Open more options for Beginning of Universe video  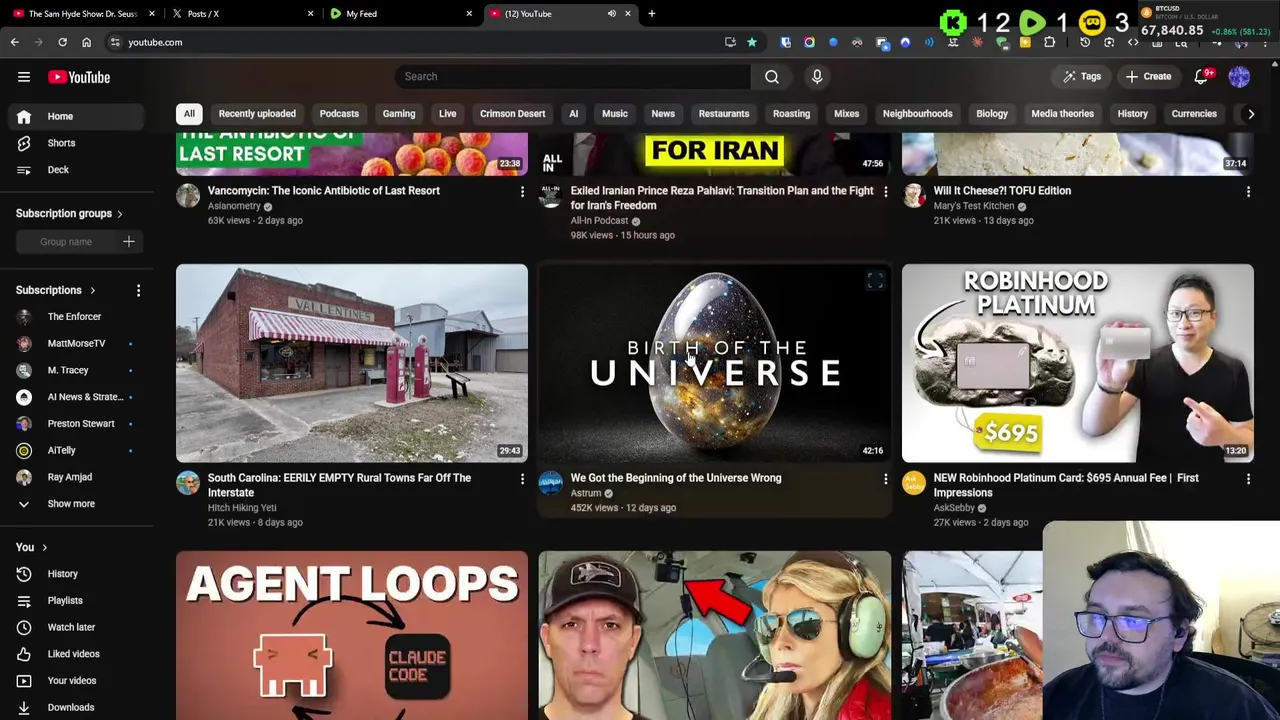click(x=885, y=479)
